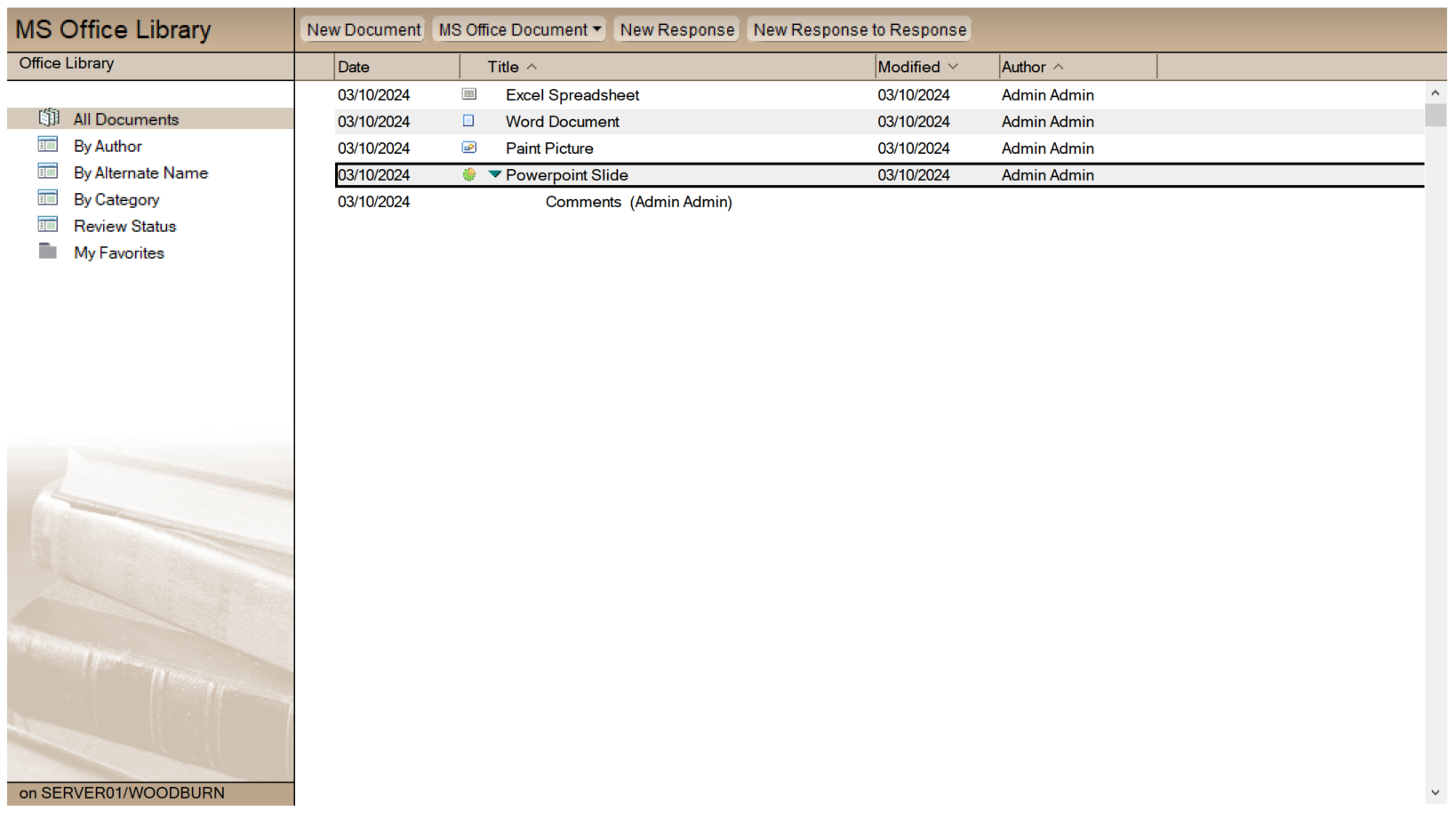Click the MS Office Library title
The width and height of the screenshot is (1456, 819).
(113, 29)
